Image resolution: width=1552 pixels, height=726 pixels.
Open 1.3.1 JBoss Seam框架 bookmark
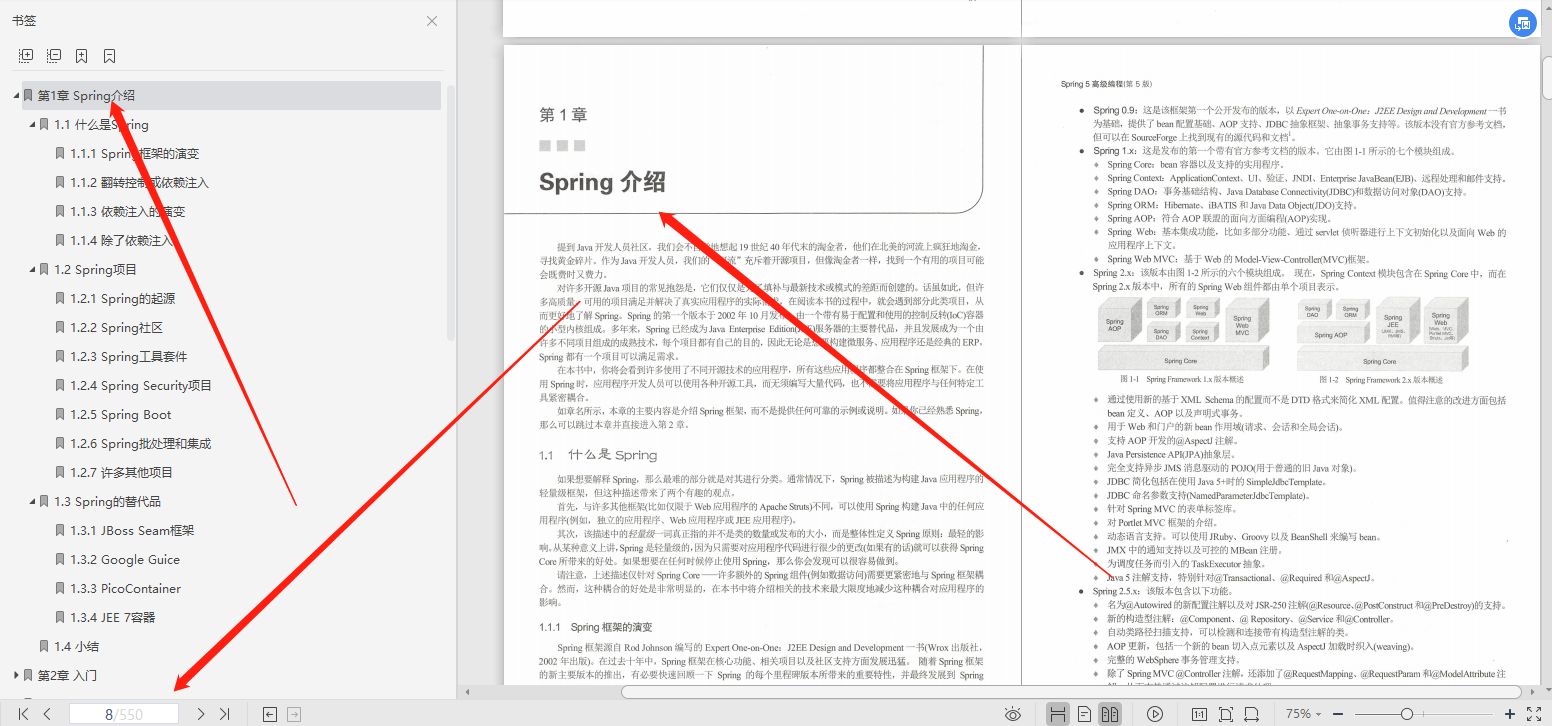coord(132,531)
